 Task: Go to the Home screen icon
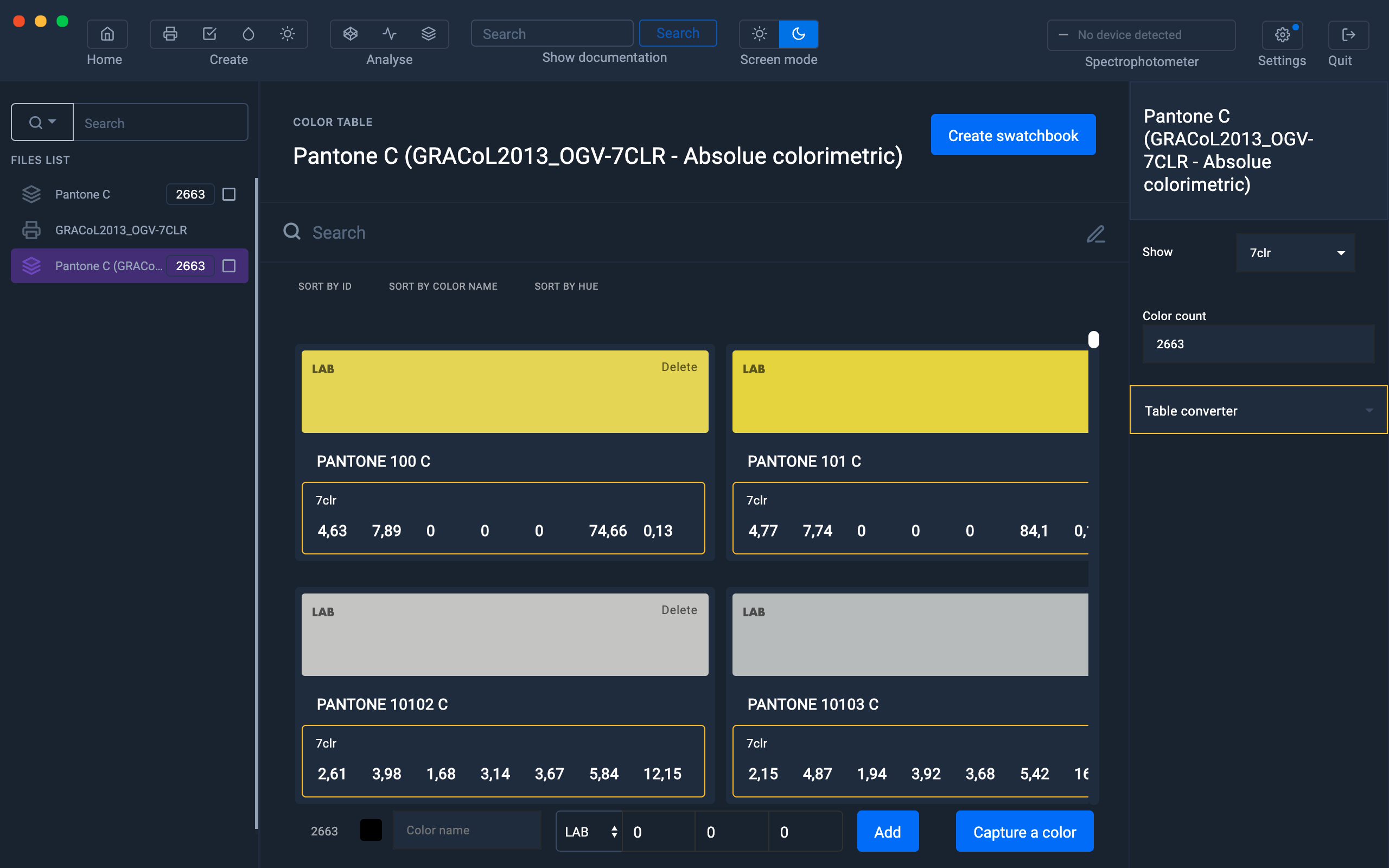107,34
